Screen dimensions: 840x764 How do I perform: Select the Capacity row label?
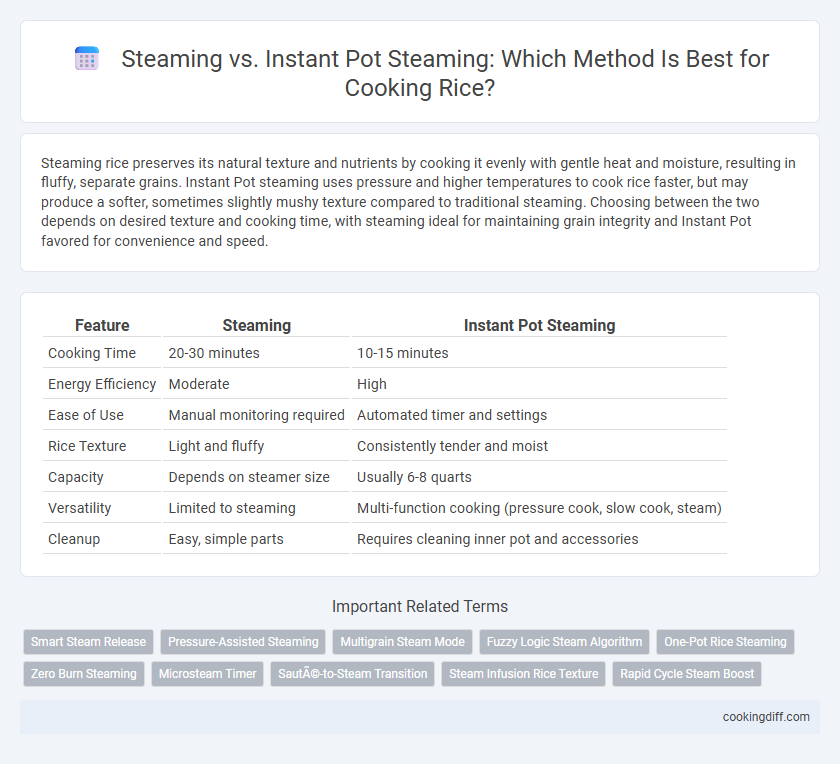pos(76,477)
